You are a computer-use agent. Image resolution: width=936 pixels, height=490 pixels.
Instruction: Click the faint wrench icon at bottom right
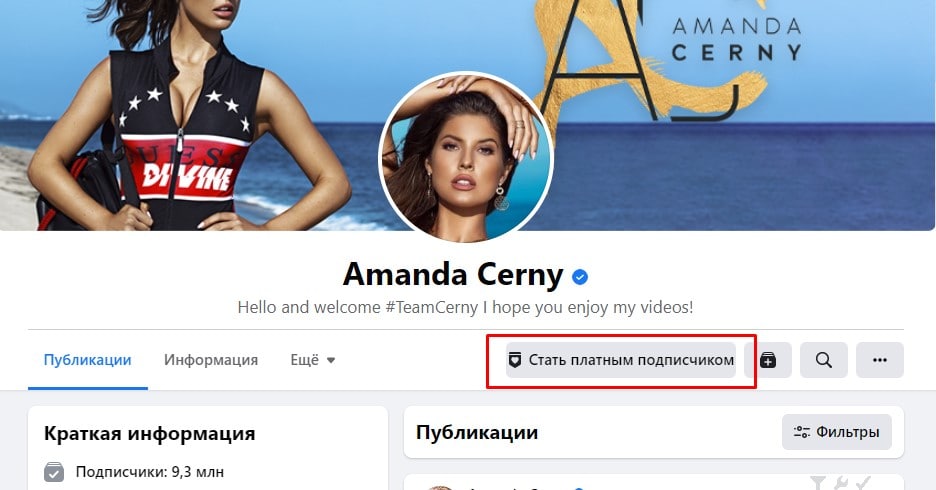pos(840,482)
